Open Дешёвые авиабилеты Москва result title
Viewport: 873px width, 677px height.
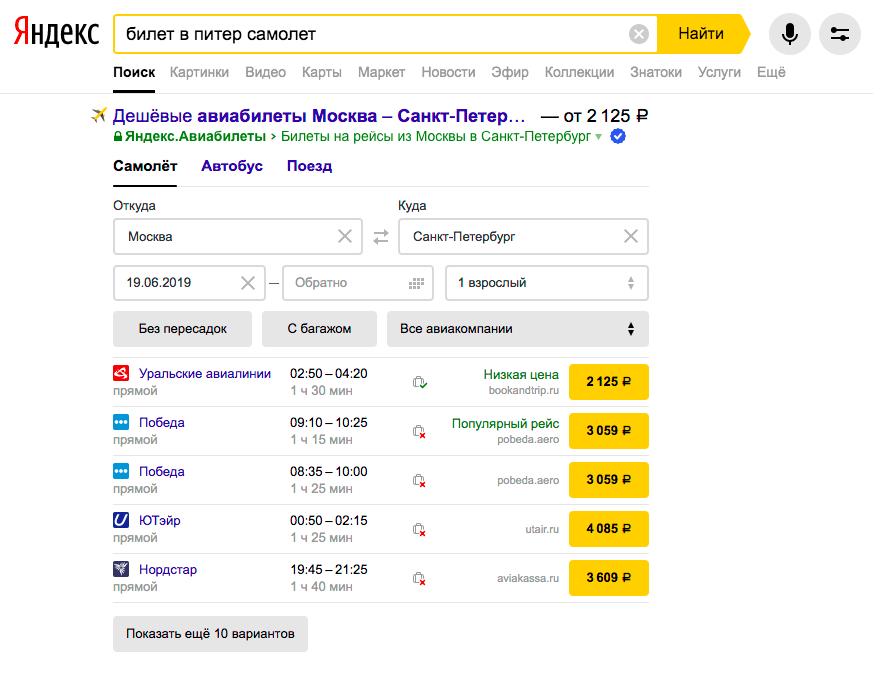point(319,115)
